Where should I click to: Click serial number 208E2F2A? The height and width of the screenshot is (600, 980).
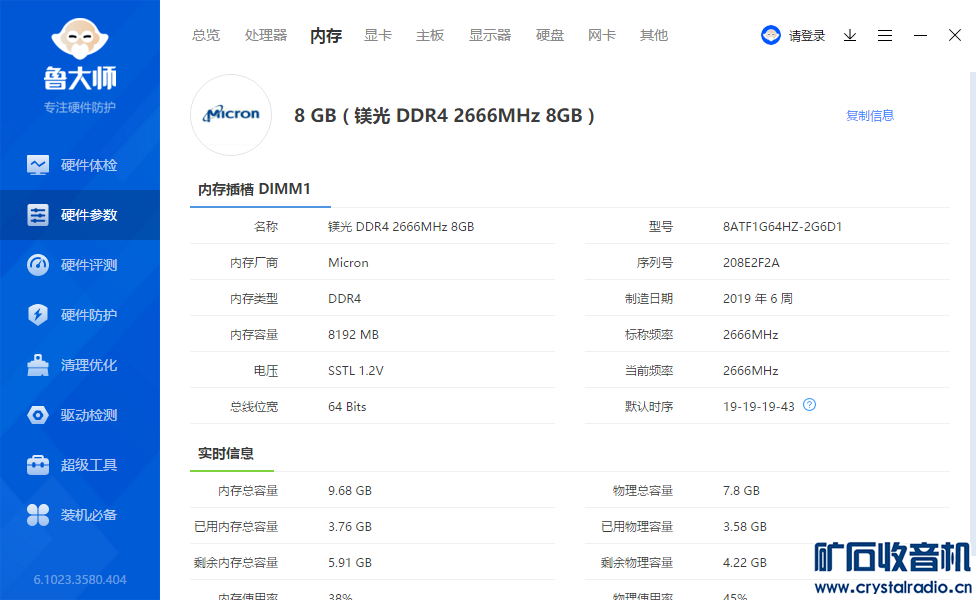click(751, 263)
